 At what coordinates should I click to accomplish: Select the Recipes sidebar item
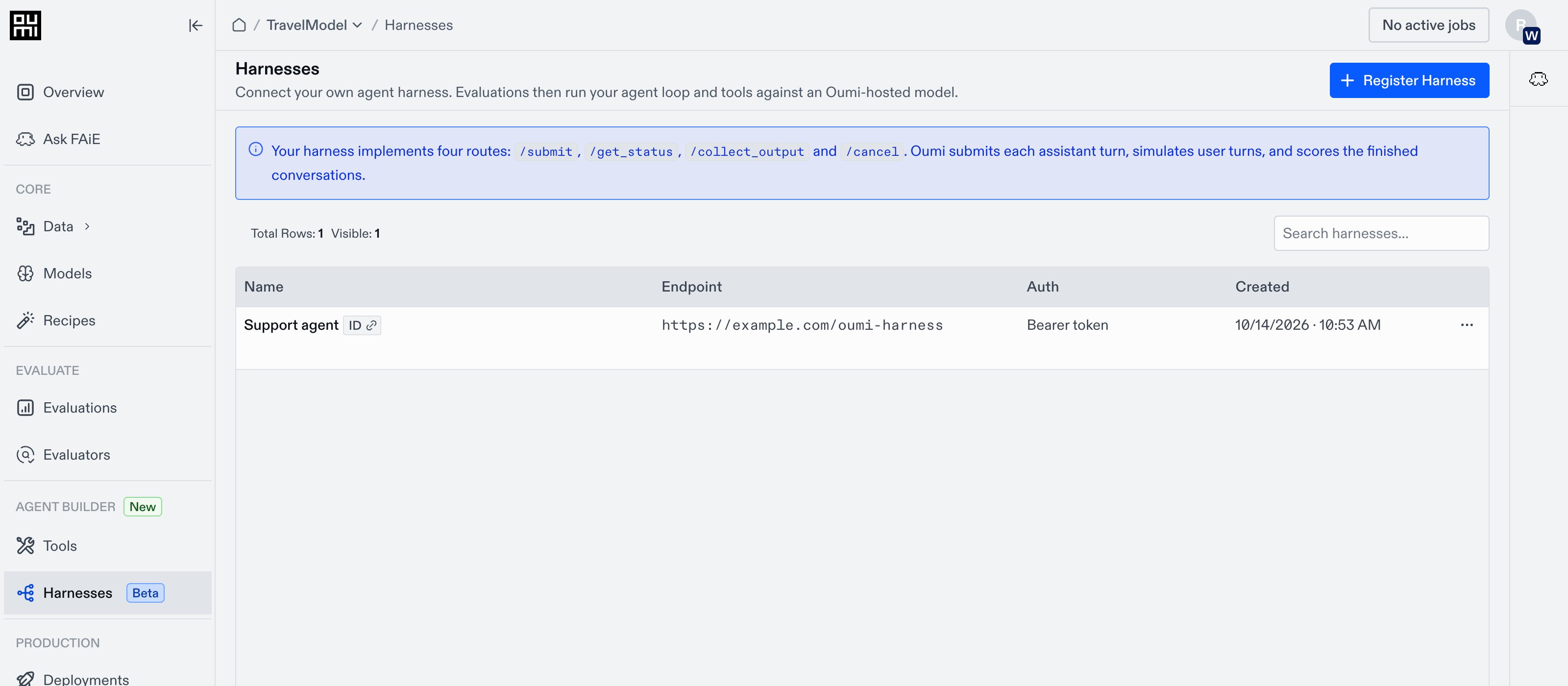click(108, 321)
